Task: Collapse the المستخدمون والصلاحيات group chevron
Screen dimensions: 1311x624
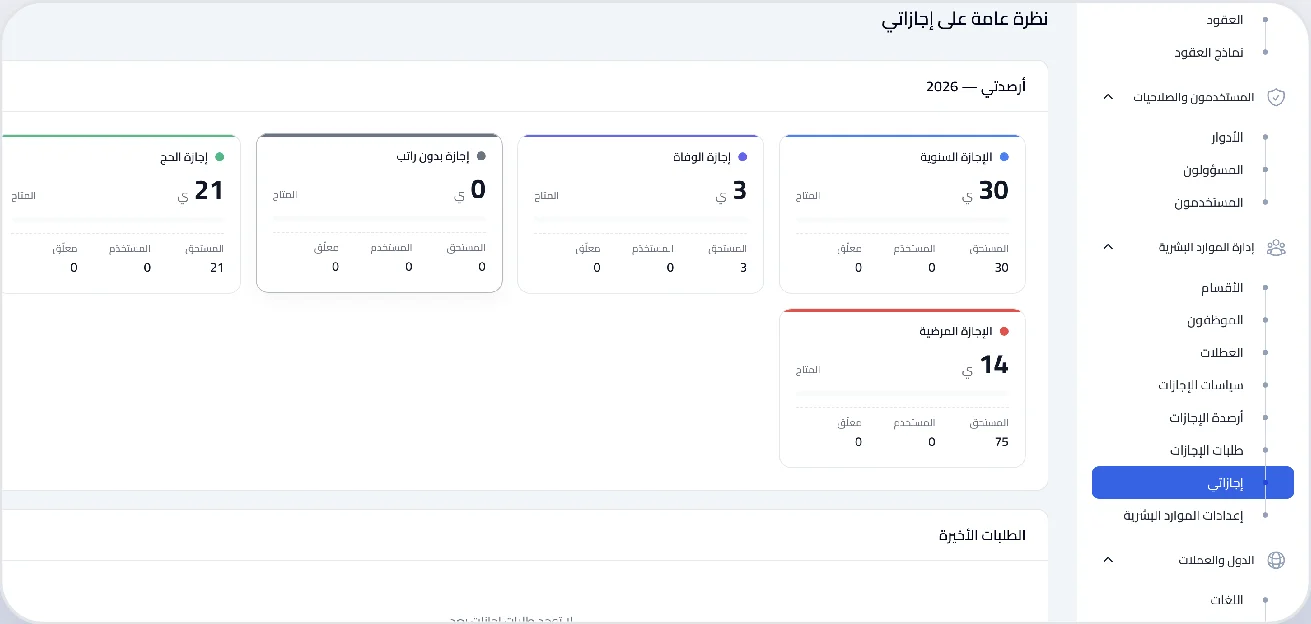Action: click(x=1107, y=97)
